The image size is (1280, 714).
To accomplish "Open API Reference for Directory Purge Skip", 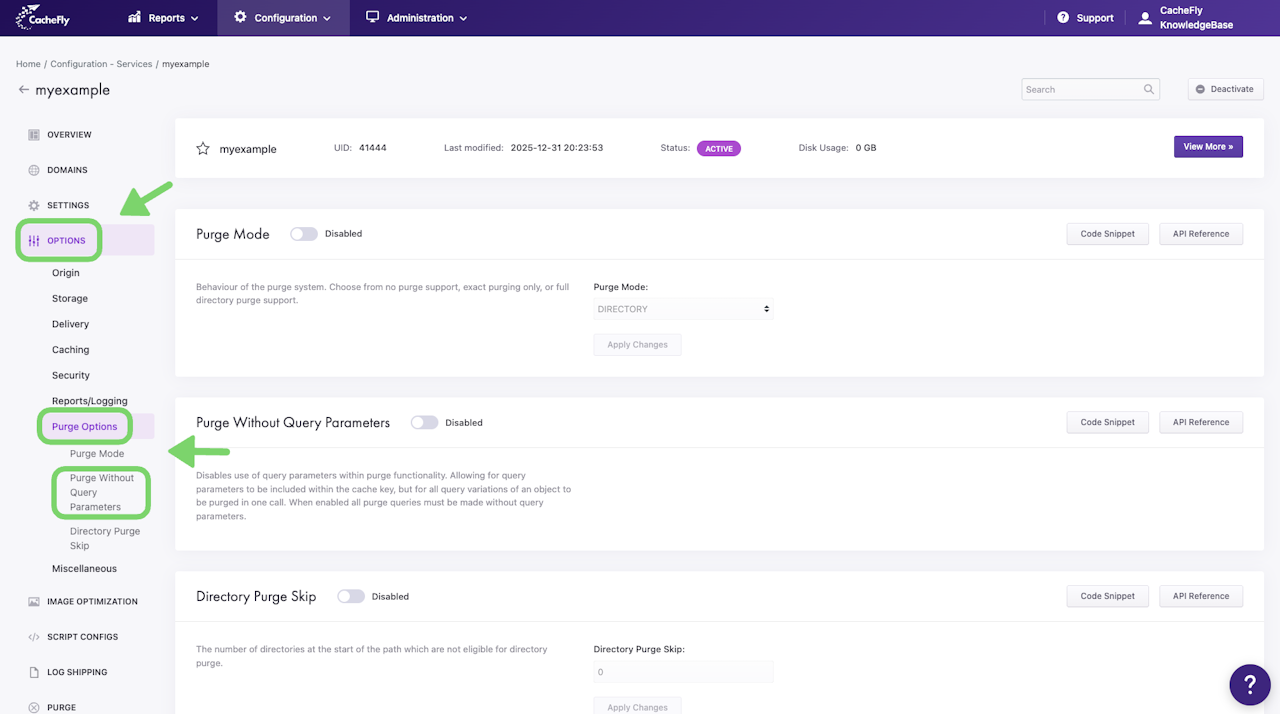I will tap(1201, 596).
